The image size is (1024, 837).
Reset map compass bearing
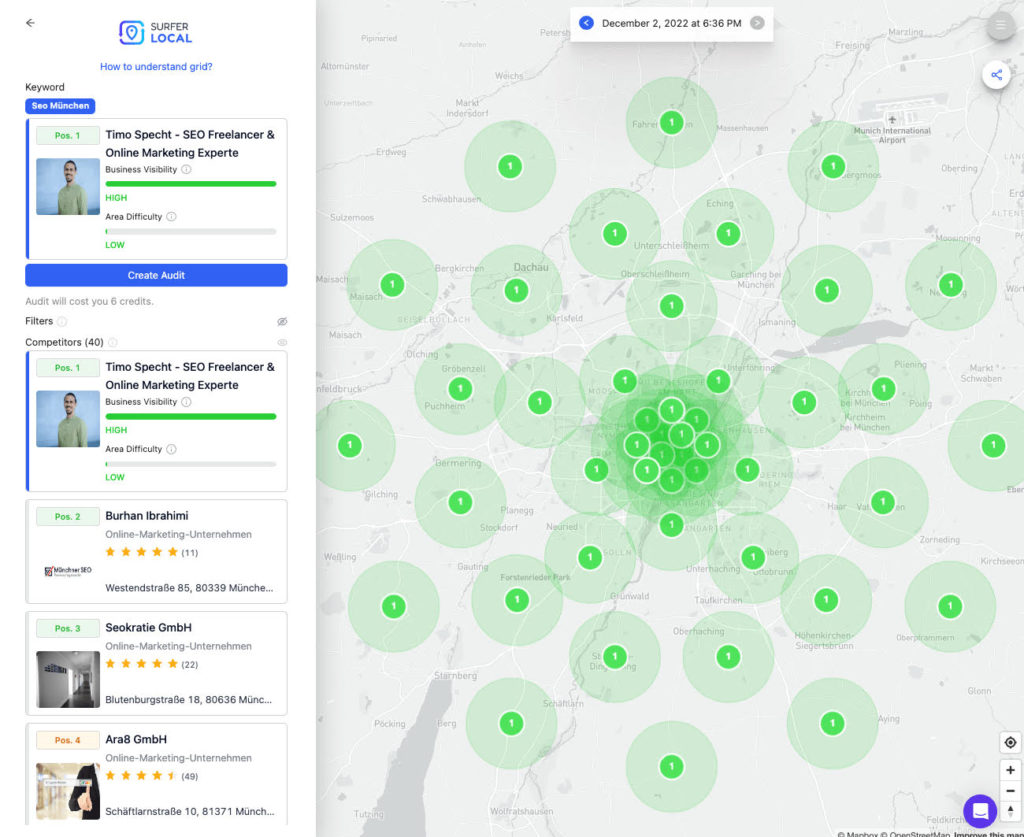(1010, 811)
